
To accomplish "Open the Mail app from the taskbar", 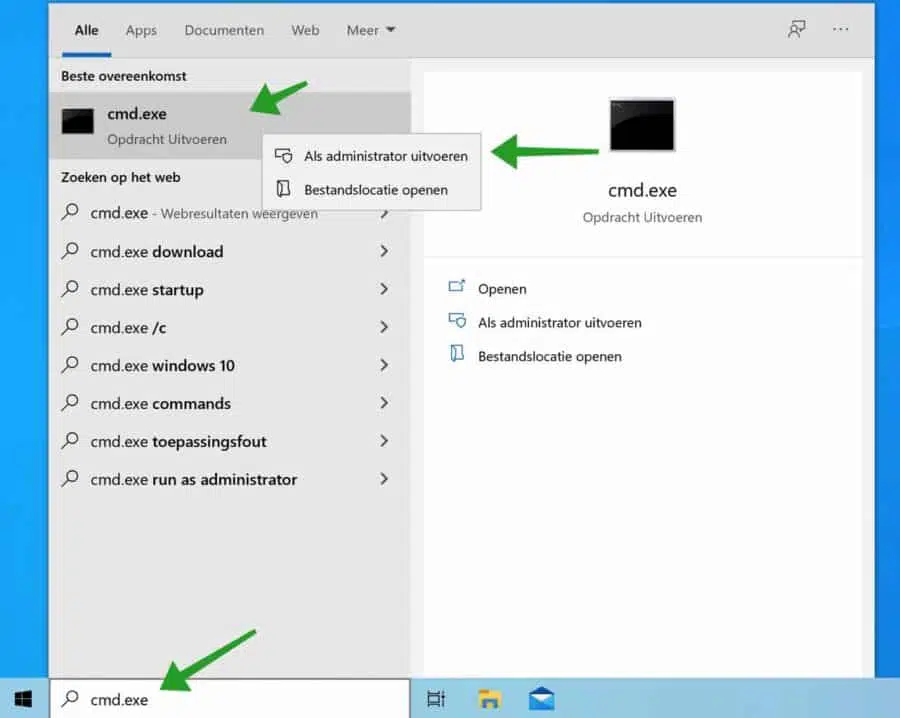I will [x=541, y=698].
